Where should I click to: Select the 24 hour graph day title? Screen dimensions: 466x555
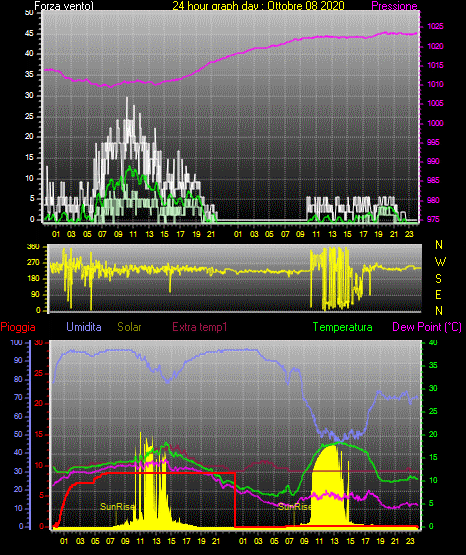tap(258, 6)
